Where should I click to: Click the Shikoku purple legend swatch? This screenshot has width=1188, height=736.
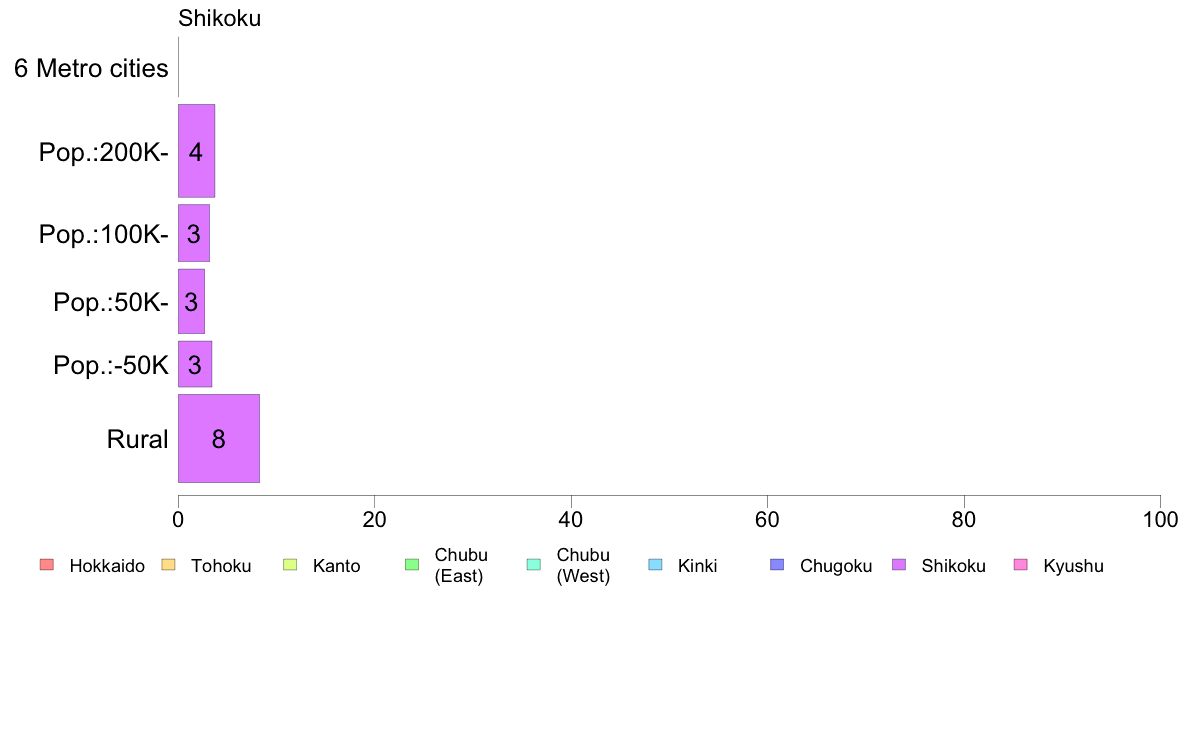pyautogui.click(x=899, y=565)
